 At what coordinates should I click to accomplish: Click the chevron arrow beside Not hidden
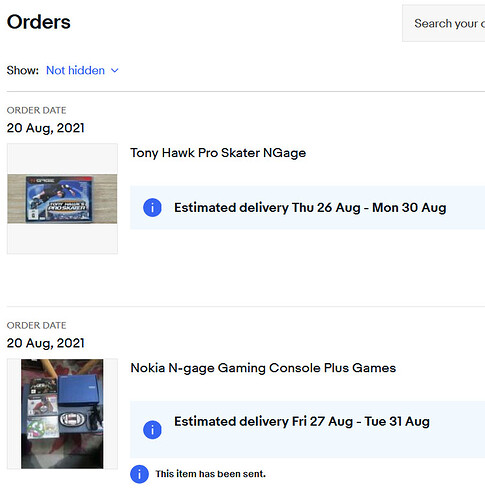pyautogui.click(x=115, y=70)
